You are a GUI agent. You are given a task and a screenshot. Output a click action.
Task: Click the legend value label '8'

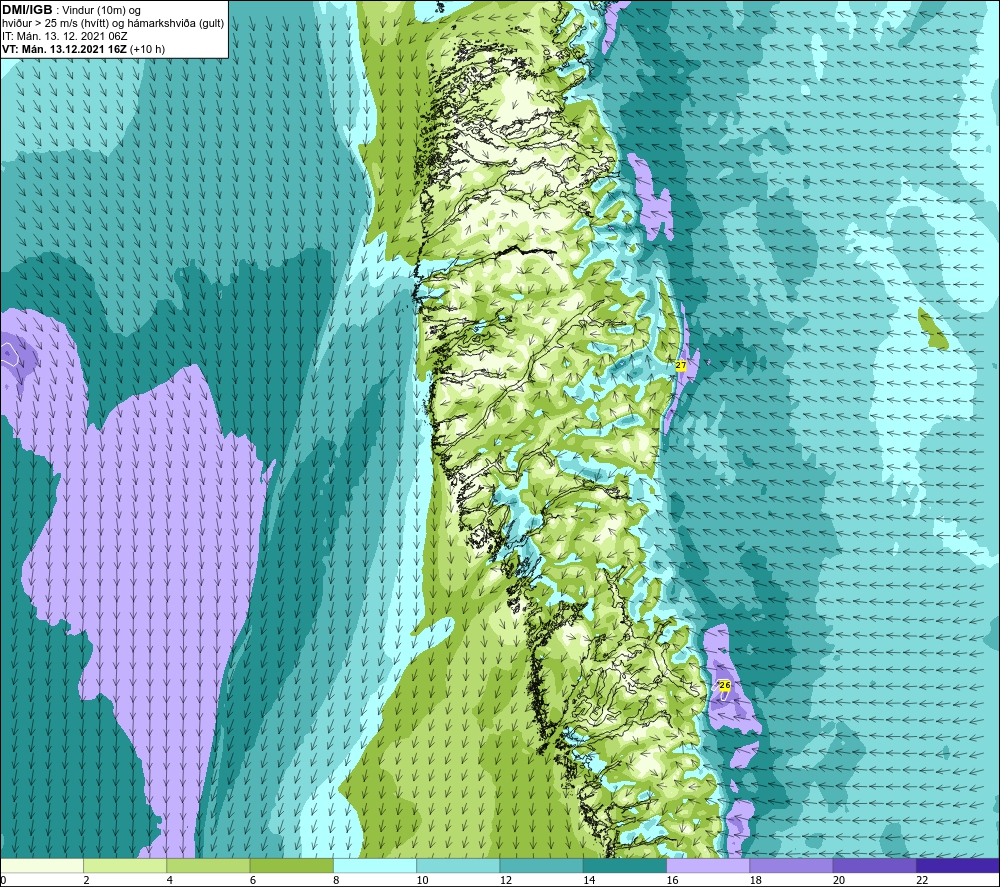coord(336,881)
